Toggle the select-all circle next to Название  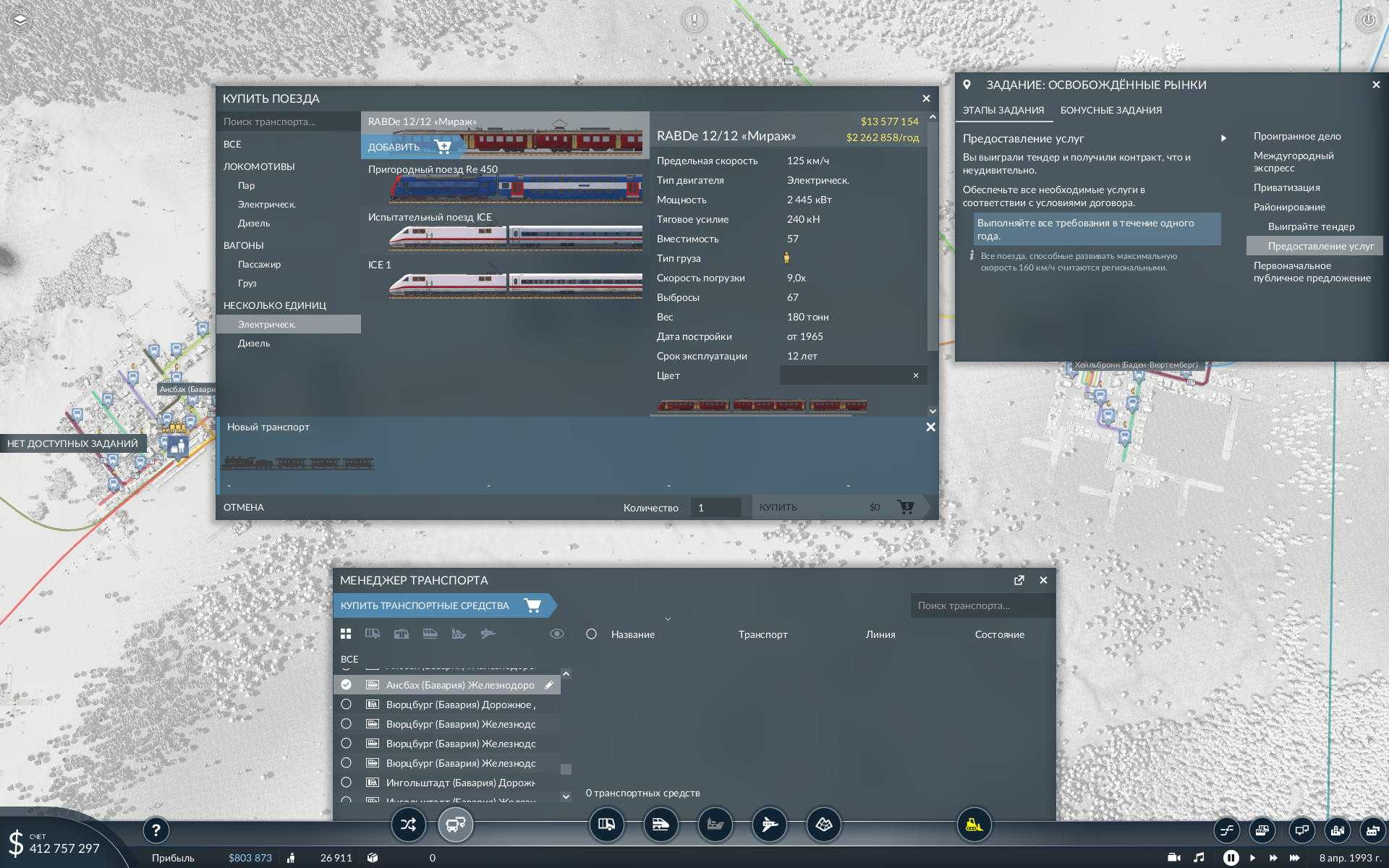[x=591, y=634]
